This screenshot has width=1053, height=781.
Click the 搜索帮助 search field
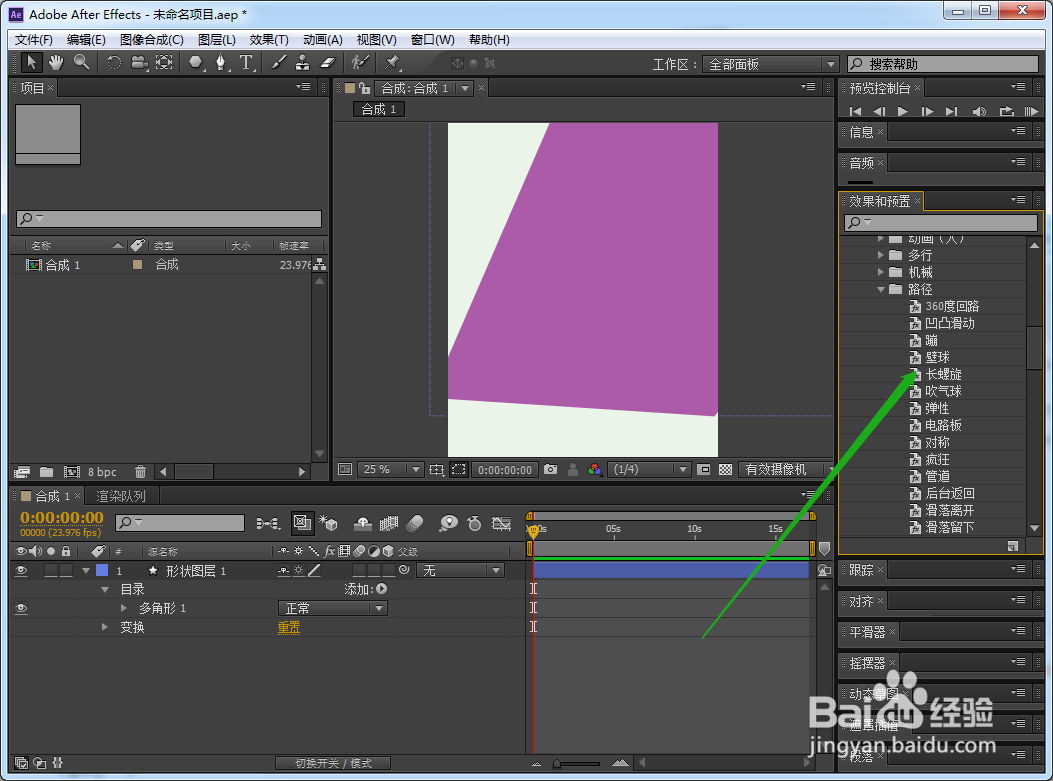(943, 64)
